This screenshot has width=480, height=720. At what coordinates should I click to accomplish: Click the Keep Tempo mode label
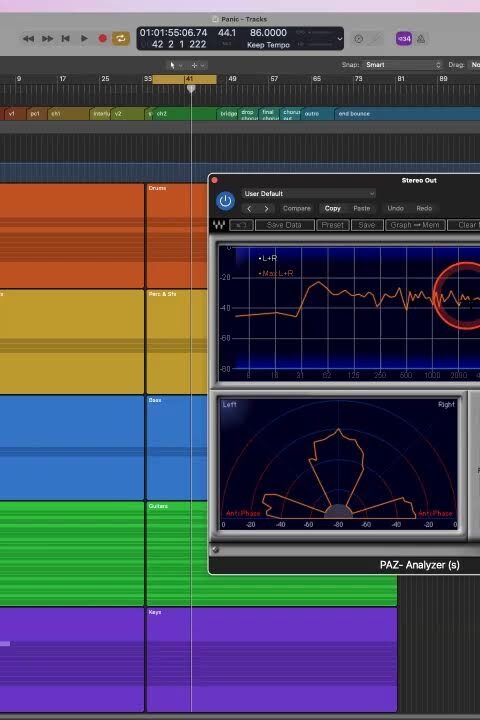coord(268,45)
